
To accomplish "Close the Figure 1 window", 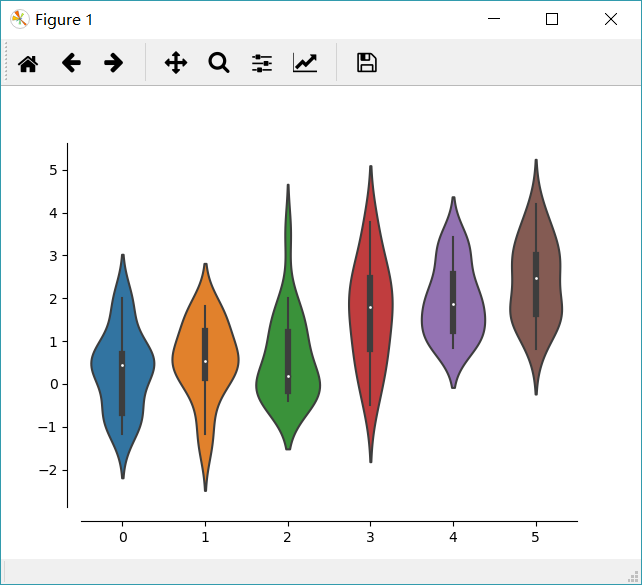I will pyautogui.click(x=611, y=19).
